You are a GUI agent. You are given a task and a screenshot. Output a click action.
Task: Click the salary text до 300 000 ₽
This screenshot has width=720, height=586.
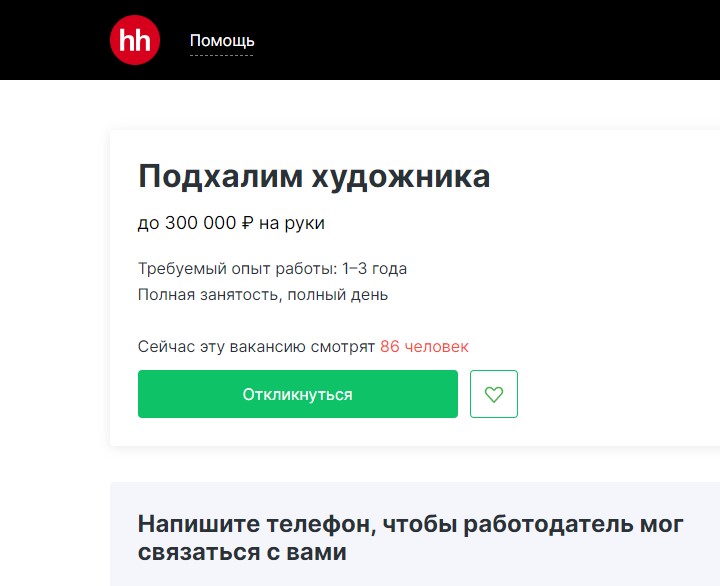pos(188,224)
